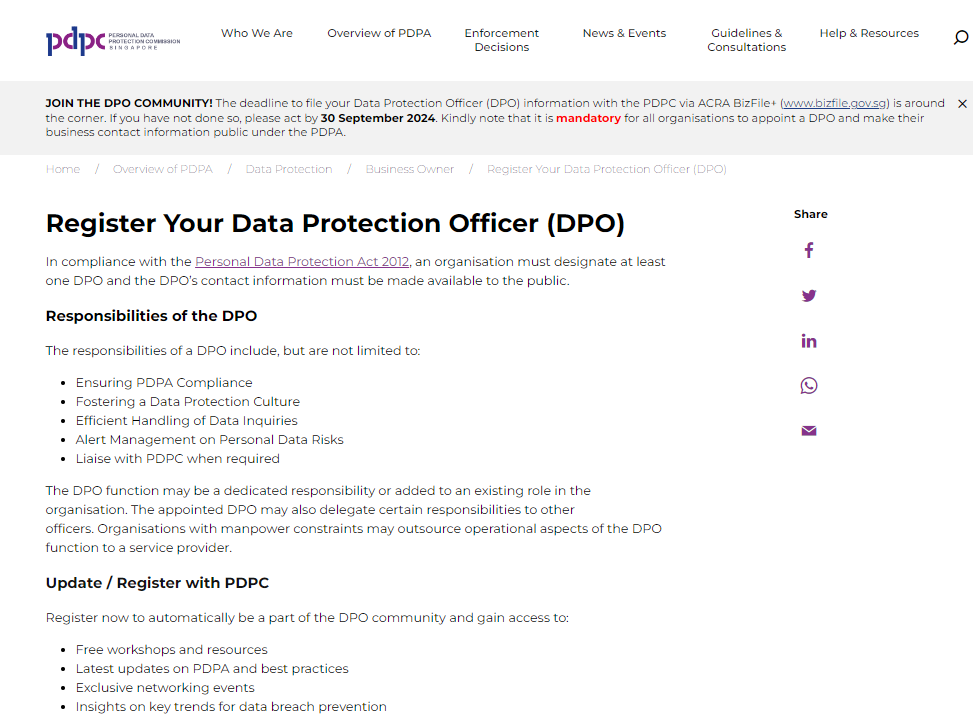Click Business Owner breadcrumb

[410, 169]
